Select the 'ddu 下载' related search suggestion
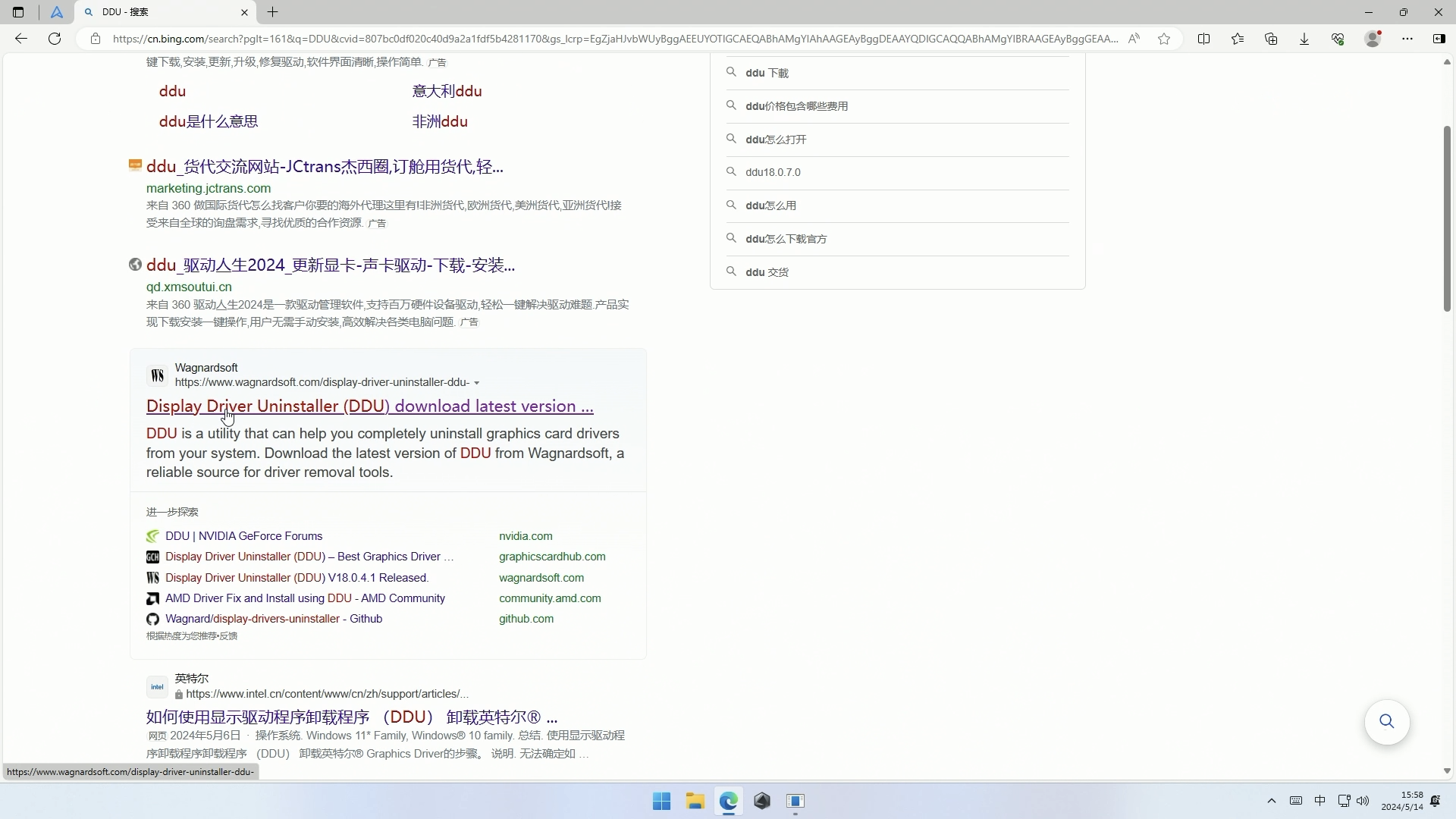1456x819 pixels. pos(768,72)
